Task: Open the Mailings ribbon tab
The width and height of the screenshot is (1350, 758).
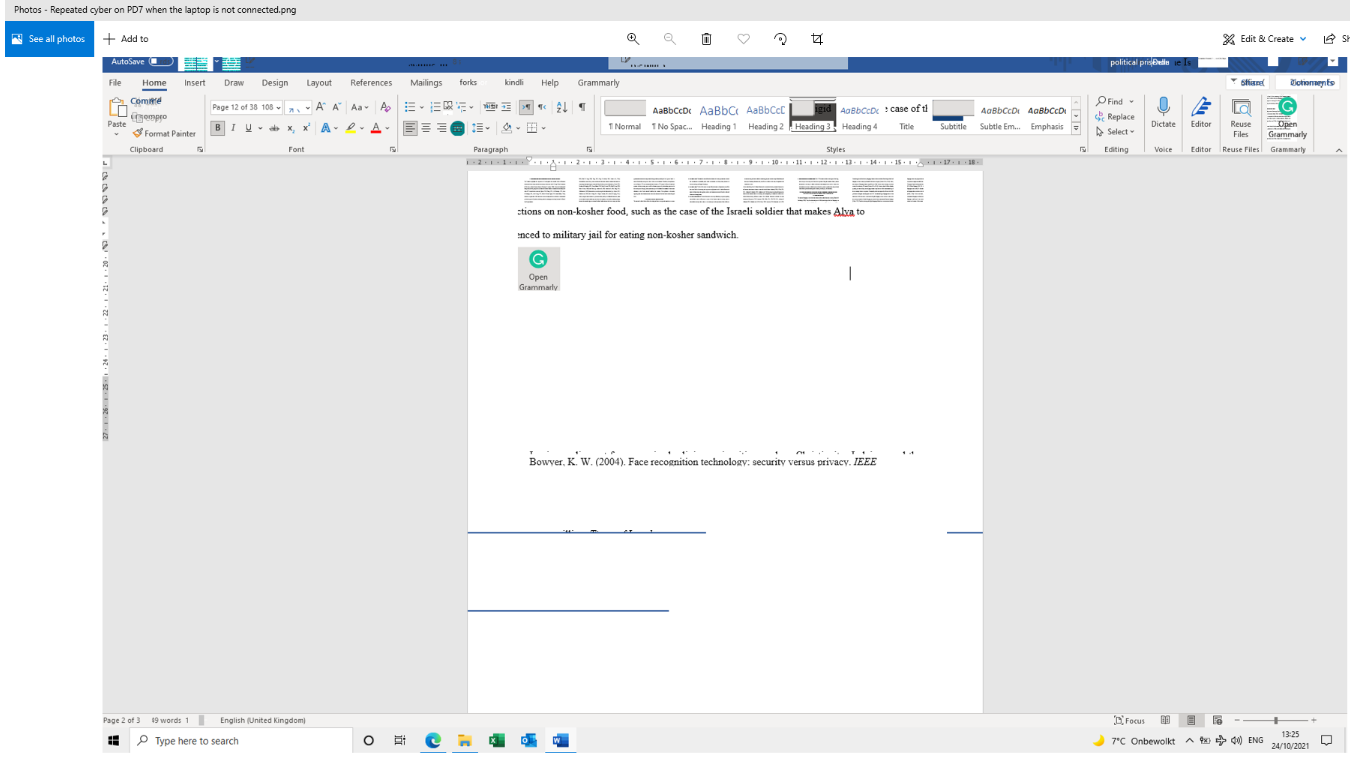Action: [x=426, y=83]
